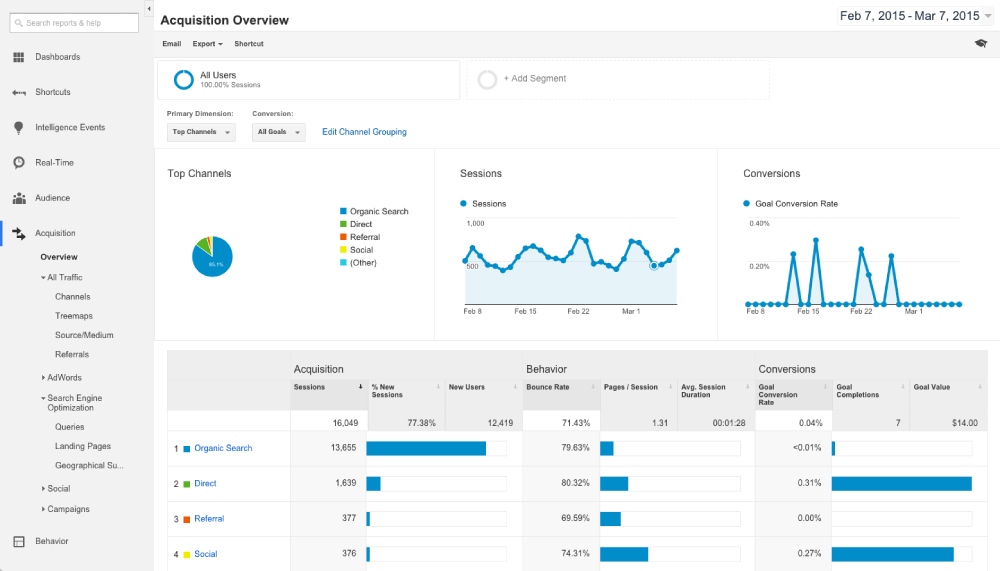Screen dimensions: 1000x571
Task: Click the light blue (Other) legend swatch
Action: tap(343, 263)
